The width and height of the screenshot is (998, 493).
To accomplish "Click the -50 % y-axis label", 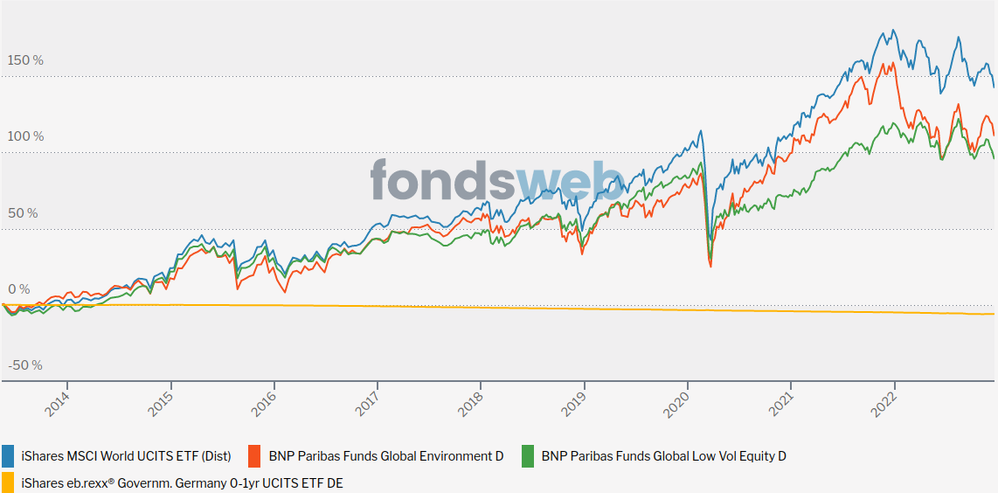I will click(x=25, y=366).
